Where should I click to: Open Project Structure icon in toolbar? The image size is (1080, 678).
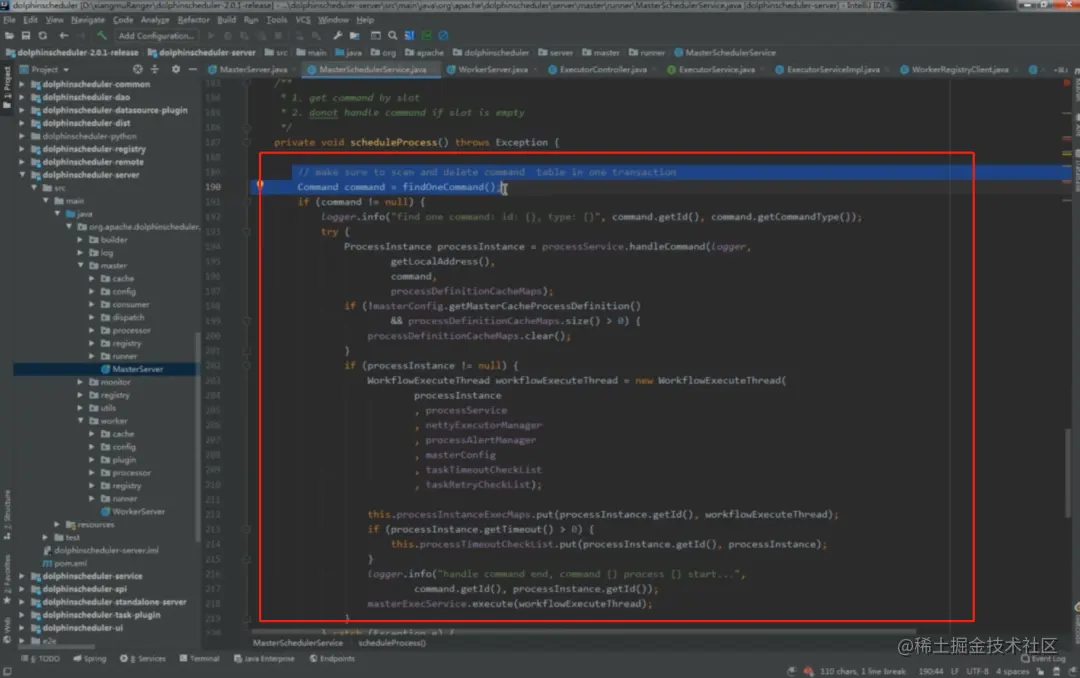click(355, 35)
